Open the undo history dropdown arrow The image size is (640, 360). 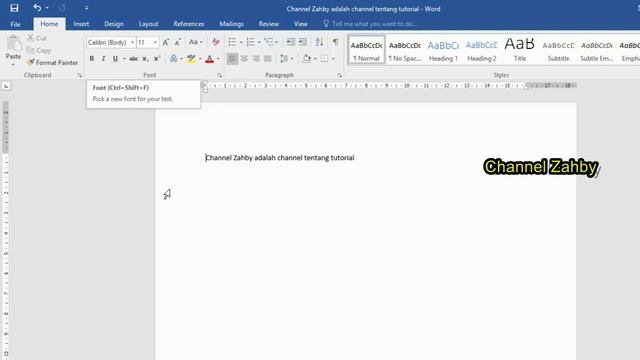coord(47,8)
